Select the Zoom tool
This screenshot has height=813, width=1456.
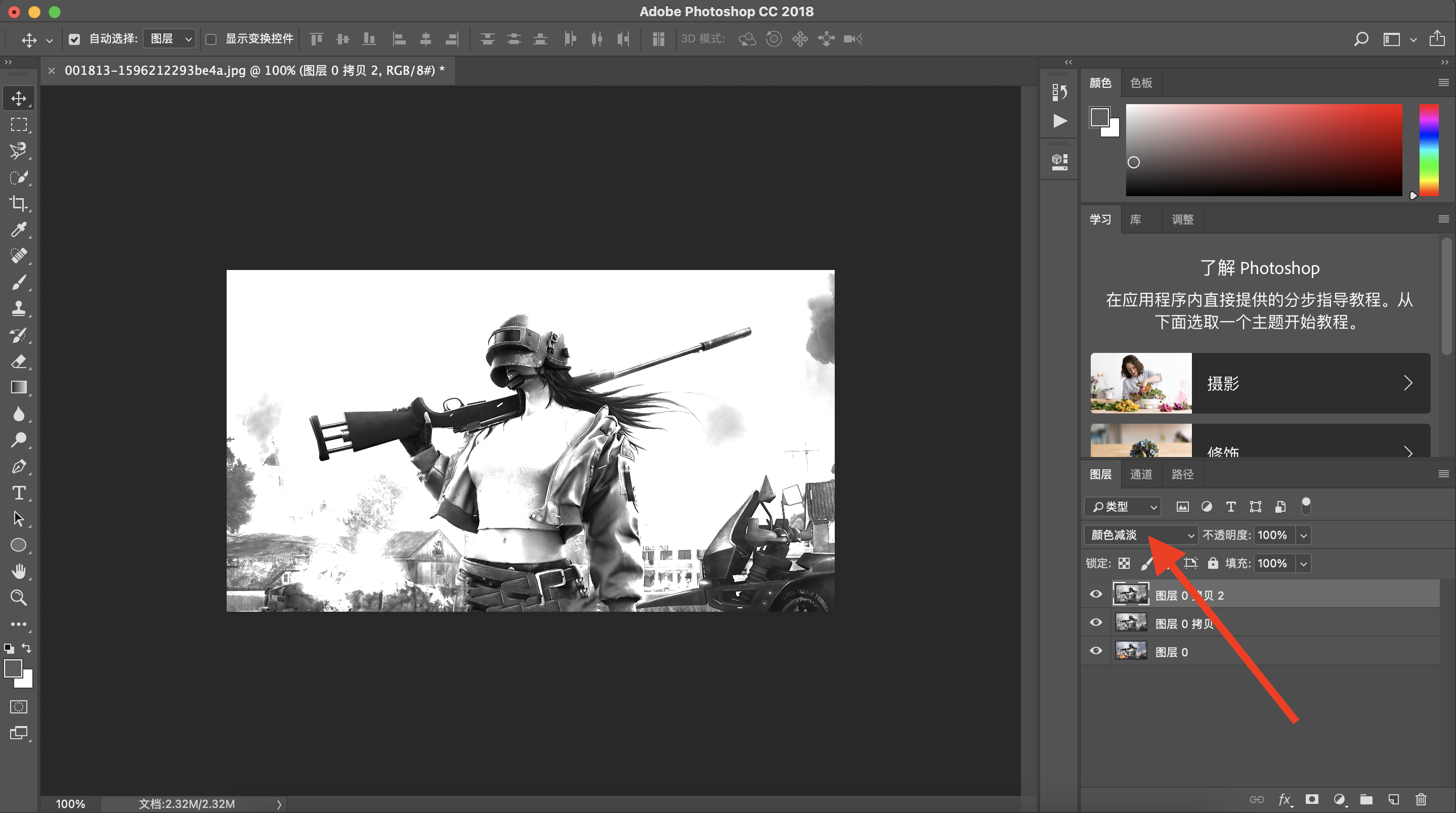pos(19,598)
